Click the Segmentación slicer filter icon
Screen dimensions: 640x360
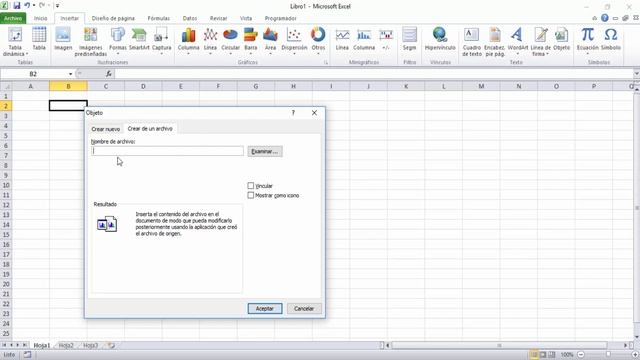coord(409,39)
